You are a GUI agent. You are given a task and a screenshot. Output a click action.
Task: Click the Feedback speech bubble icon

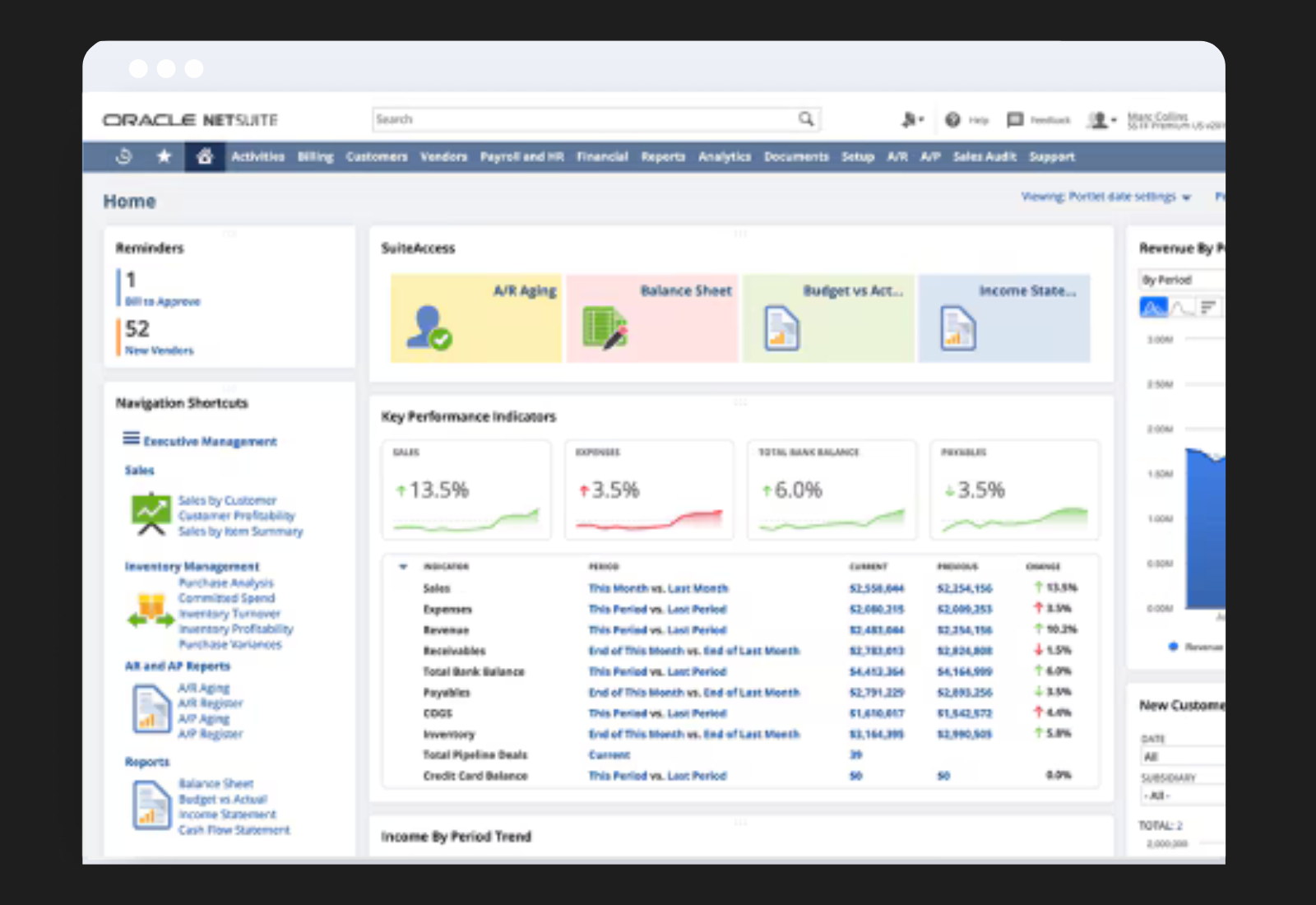[1015, 120]
